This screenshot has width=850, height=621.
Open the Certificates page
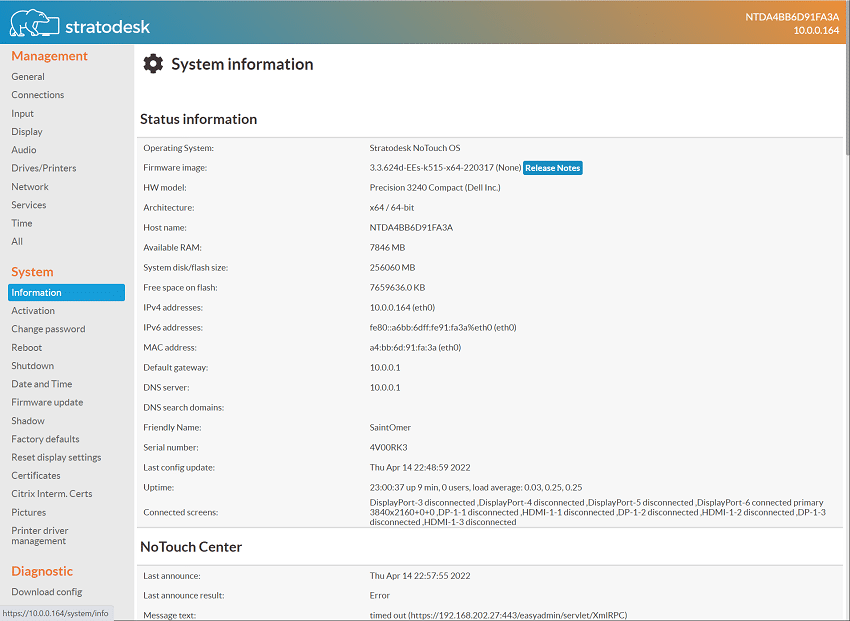coord(36,475)
